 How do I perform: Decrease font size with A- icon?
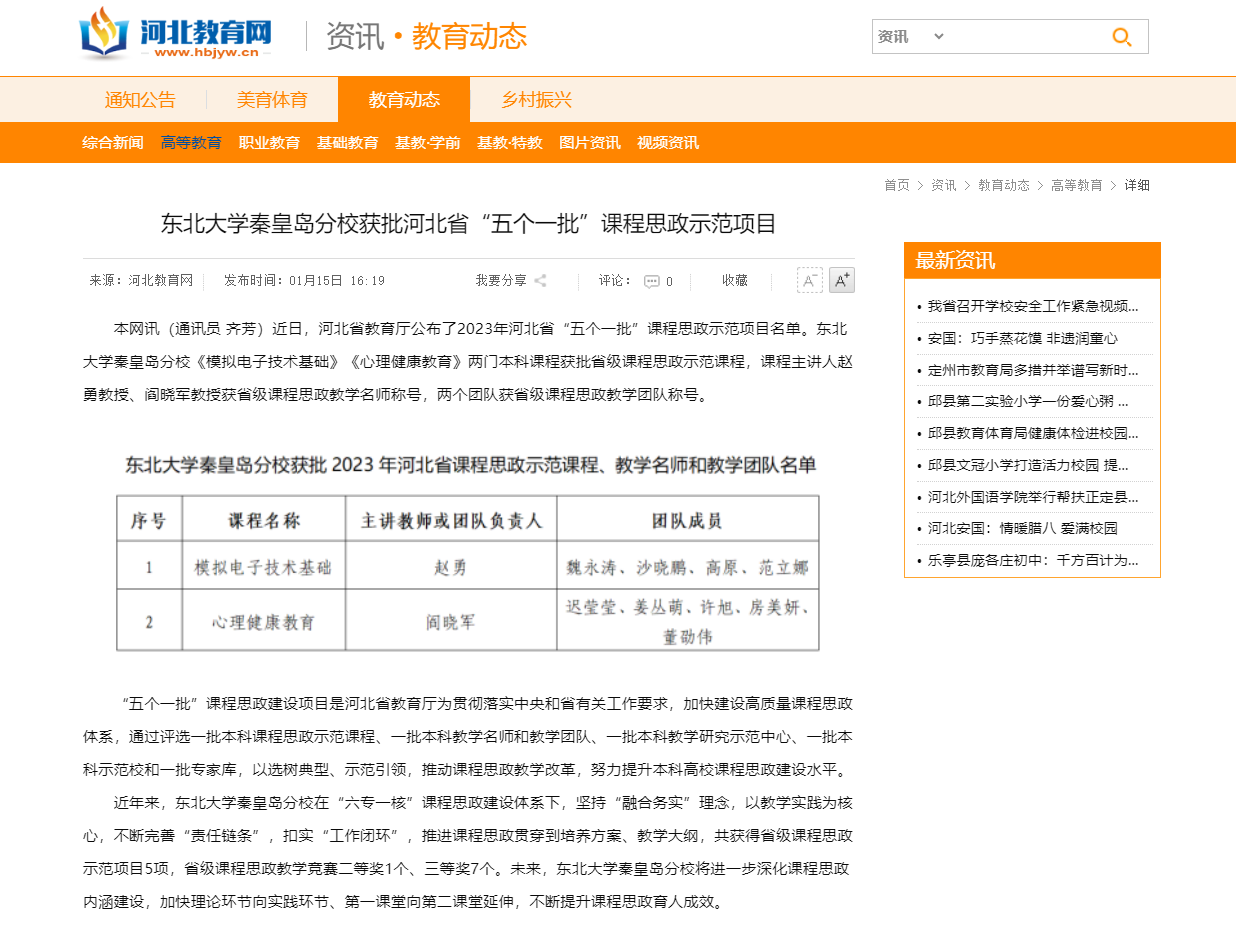tap(810, 280)
